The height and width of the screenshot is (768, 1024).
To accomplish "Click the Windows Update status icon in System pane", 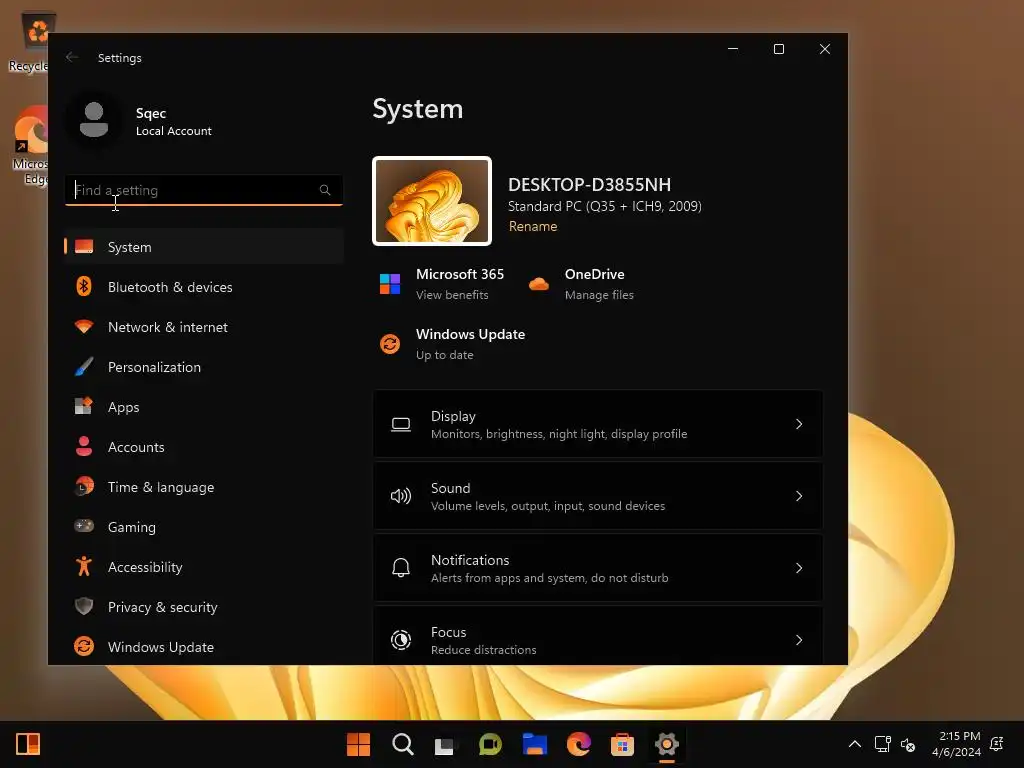I will [x=390, y=344].
